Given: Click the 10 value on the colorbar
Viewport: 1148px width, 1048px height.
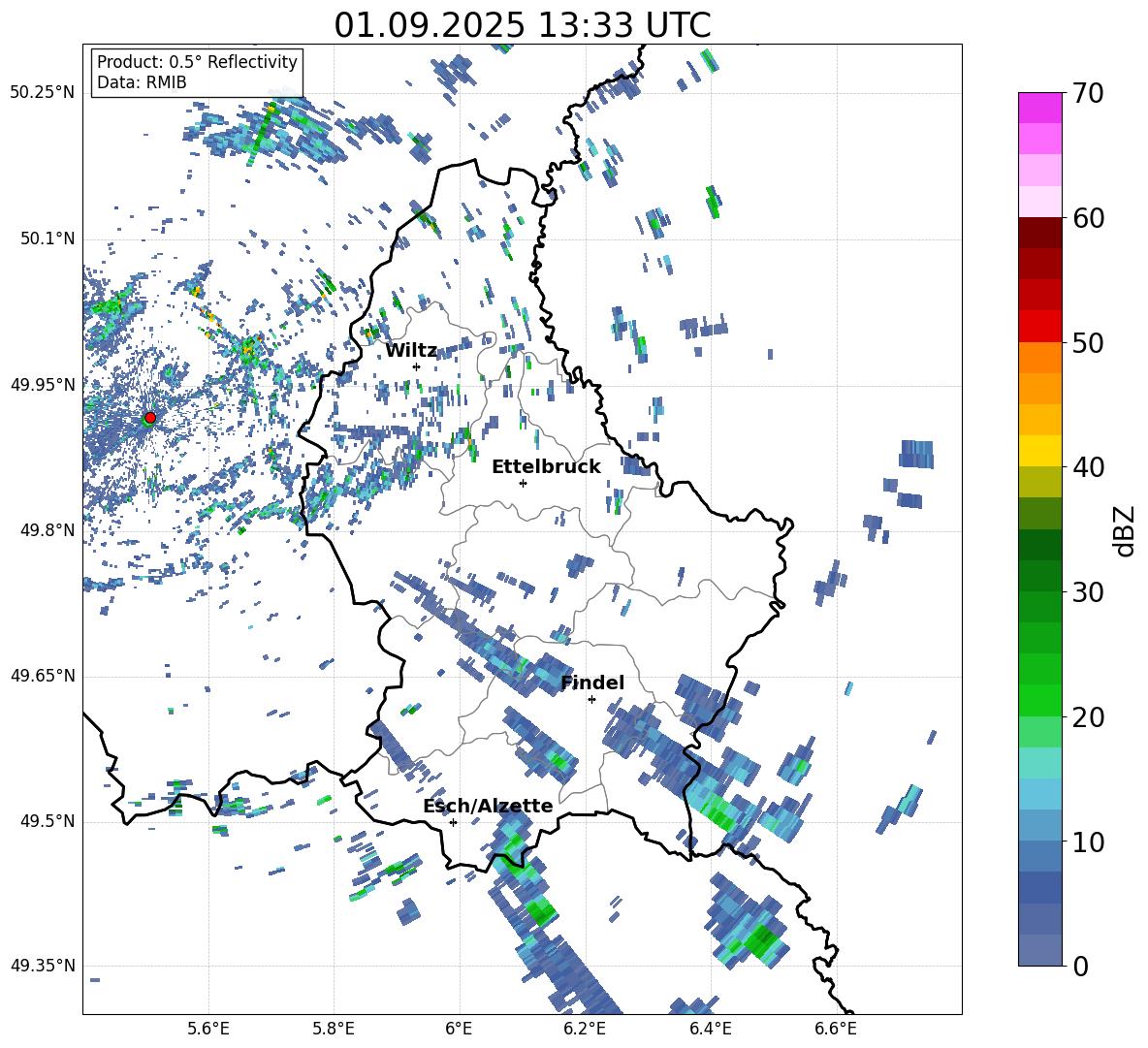Looking at the screenshot, I should (1088, 842).
